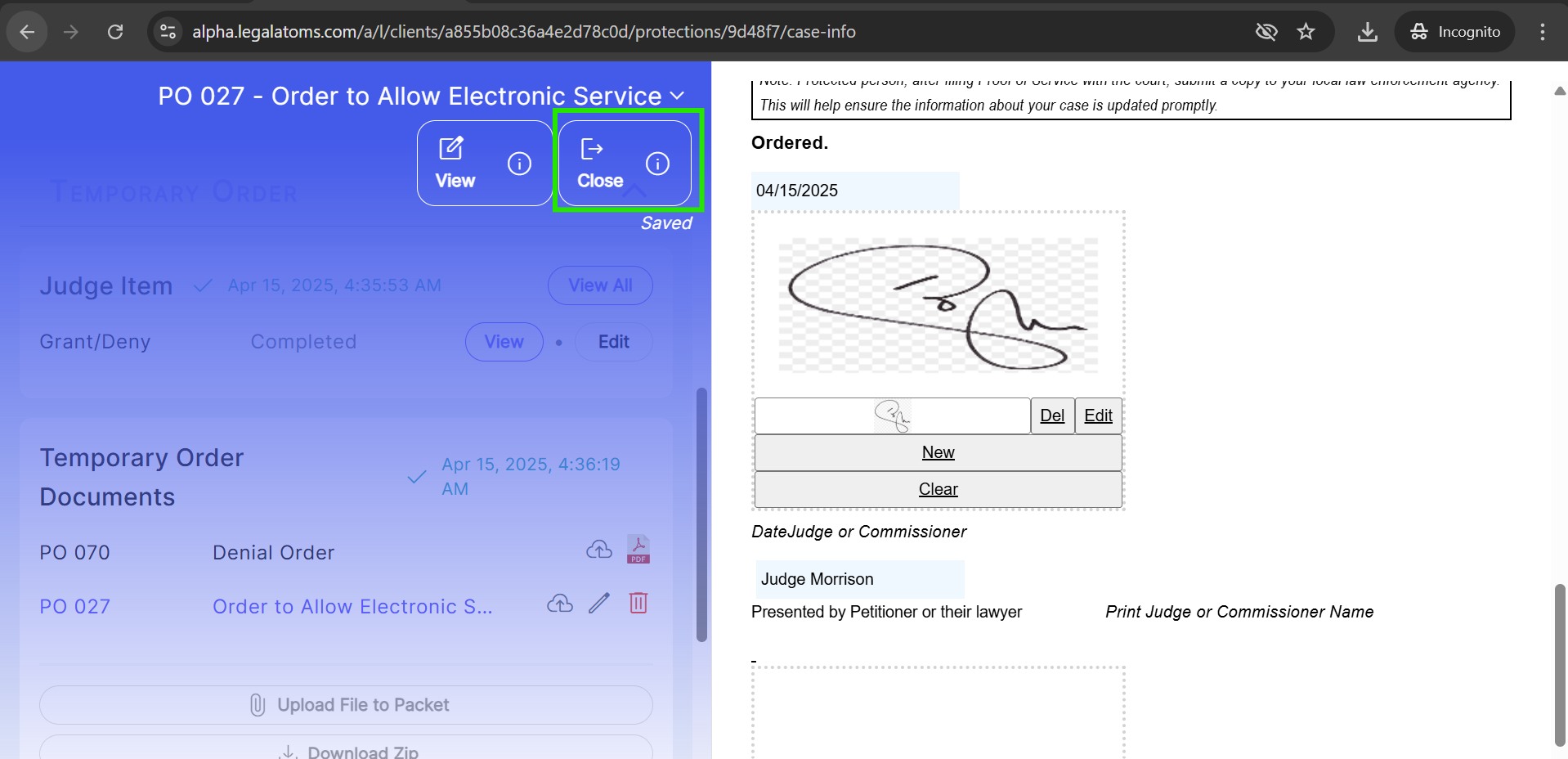The width and height of the screenshot is (1568, 759).
Task: Edit PO 027 with pencil icon
Action: 599,604
